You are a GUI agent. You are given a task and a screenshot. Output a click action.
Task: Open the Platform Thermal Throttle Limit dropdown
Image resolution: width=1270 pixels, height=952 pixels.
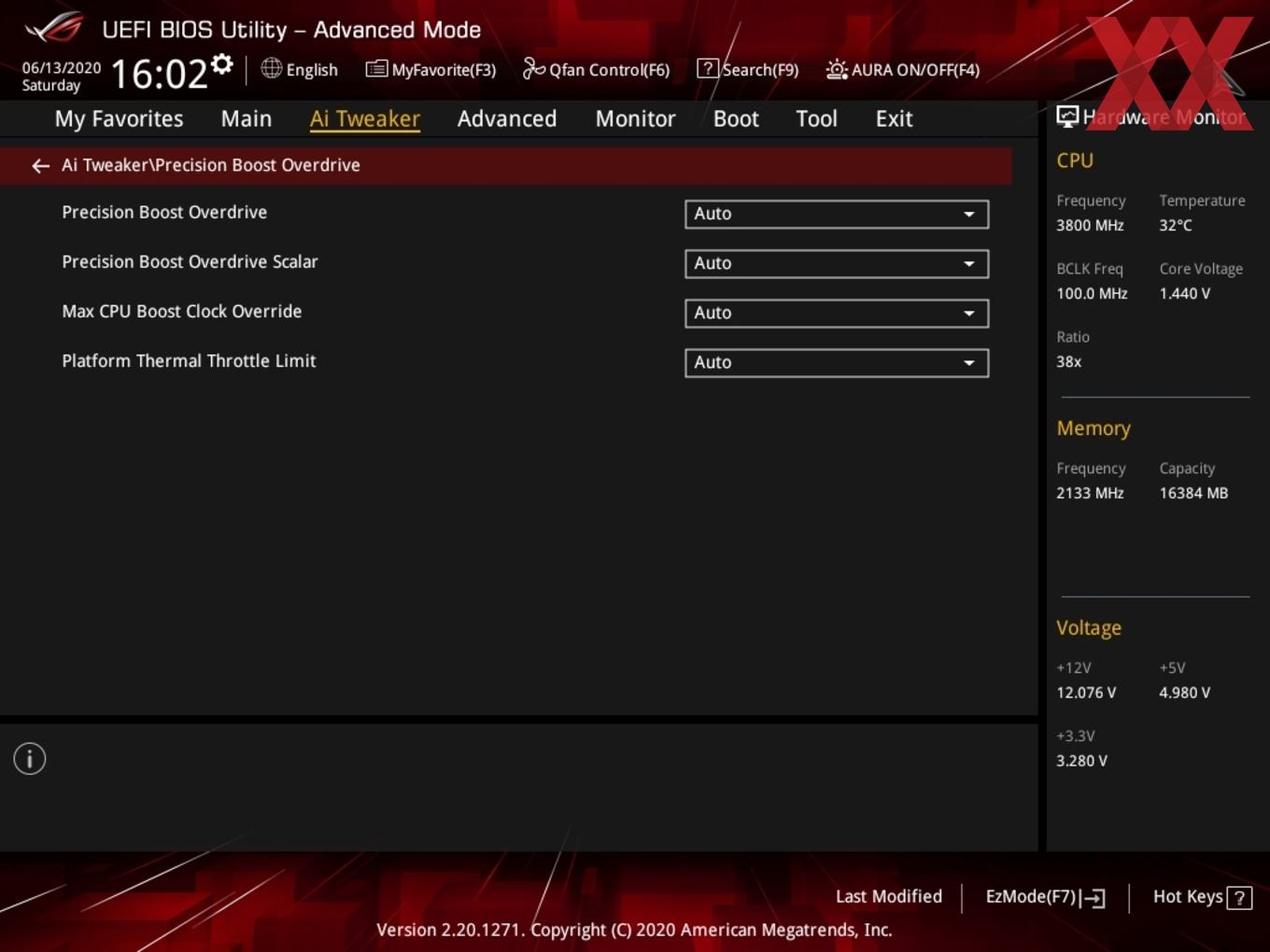coord(837,362)
